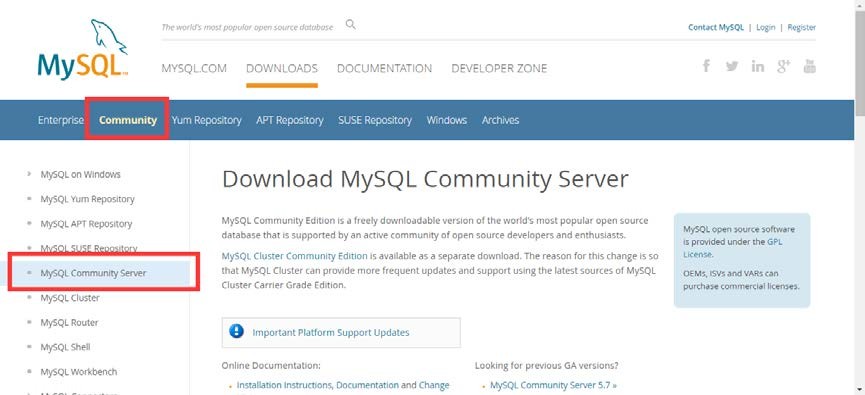Open MySQL Twitter icon
865x395 pixels.
coord(732,66)
